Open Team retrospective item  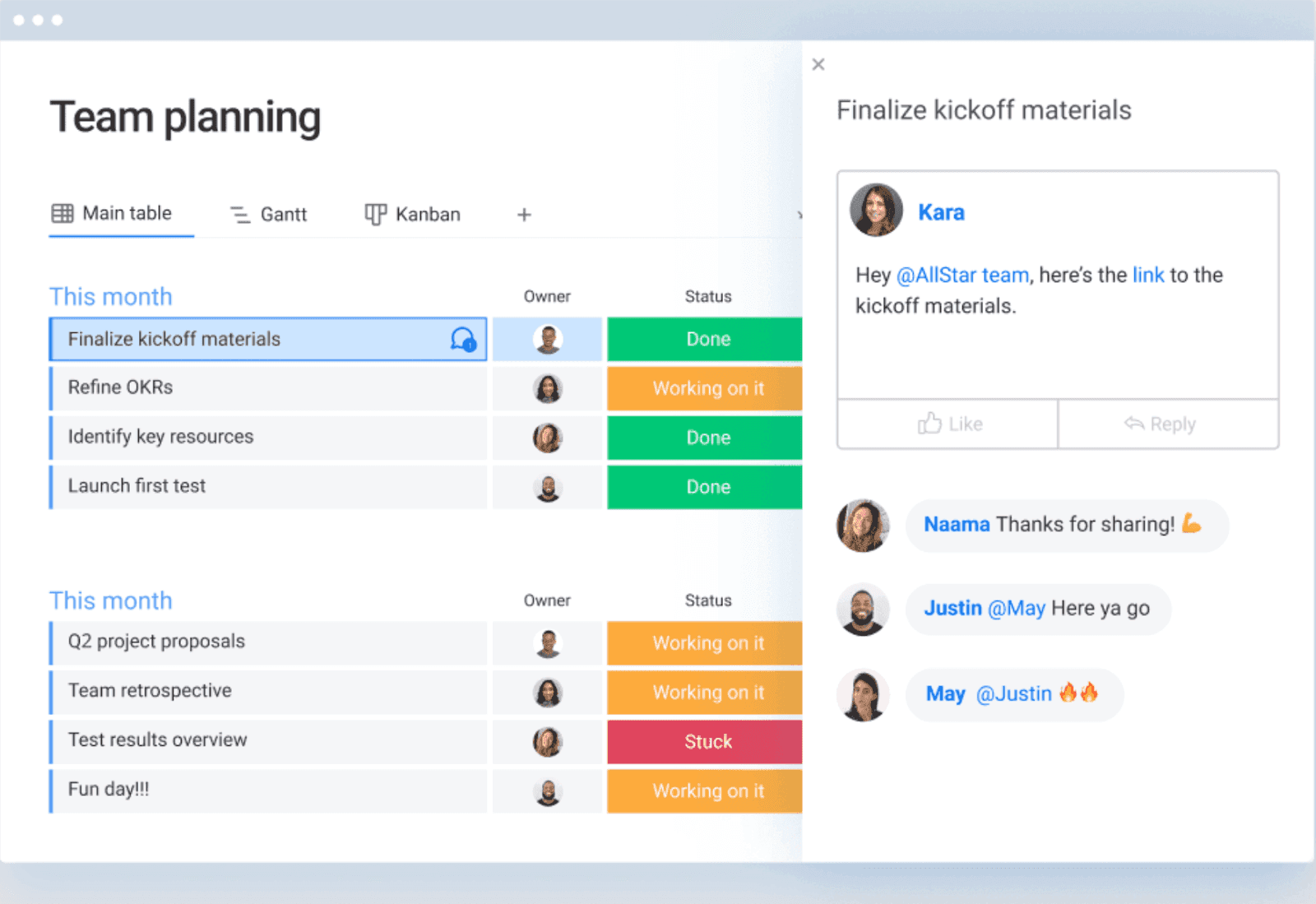click(268, 692)
